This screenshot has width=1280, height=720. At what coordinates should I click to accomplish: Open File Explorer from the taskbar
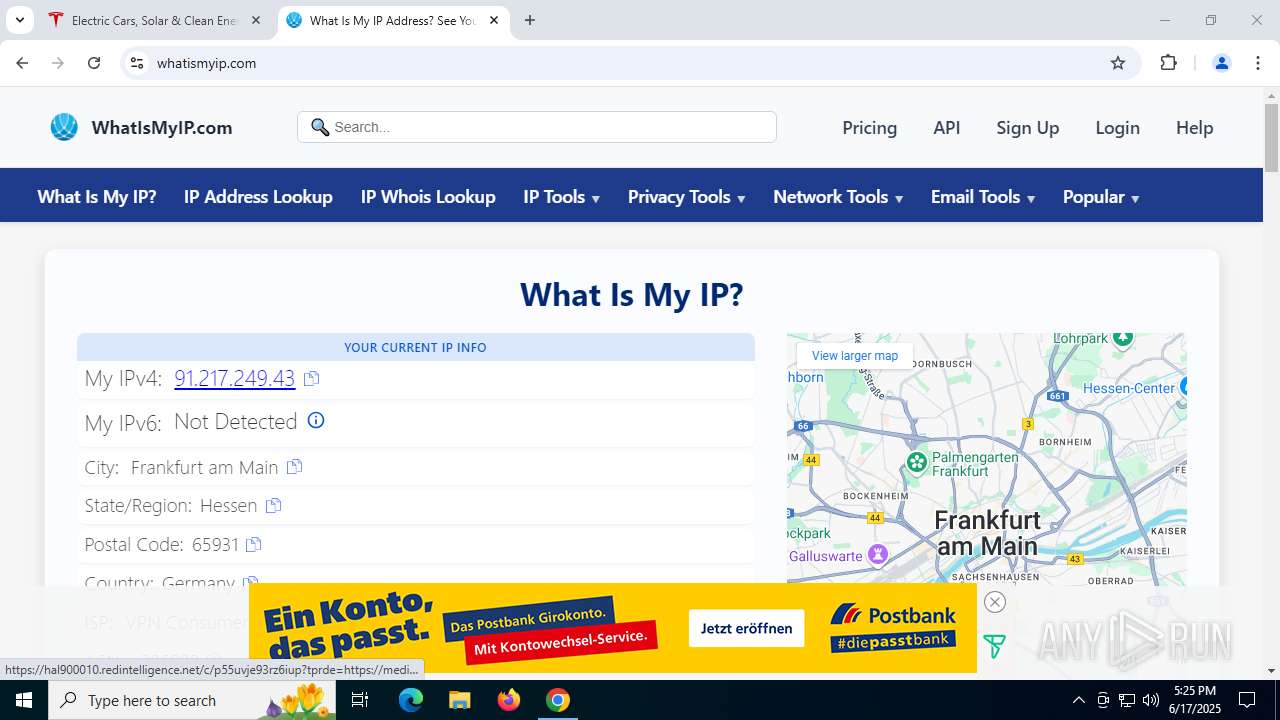(459, 700)
